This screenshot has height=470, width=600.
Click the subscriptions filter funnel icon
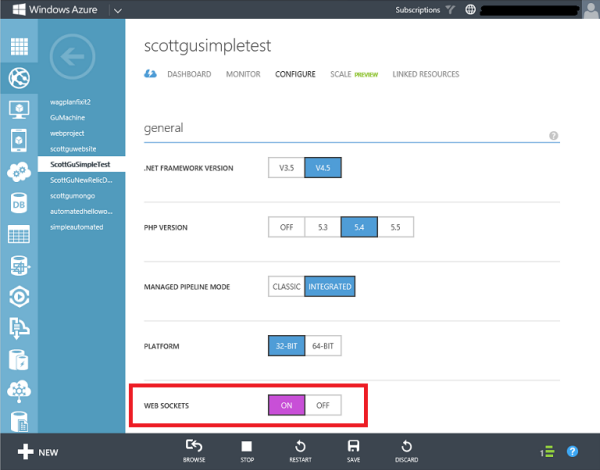click(x=451, y=10)
